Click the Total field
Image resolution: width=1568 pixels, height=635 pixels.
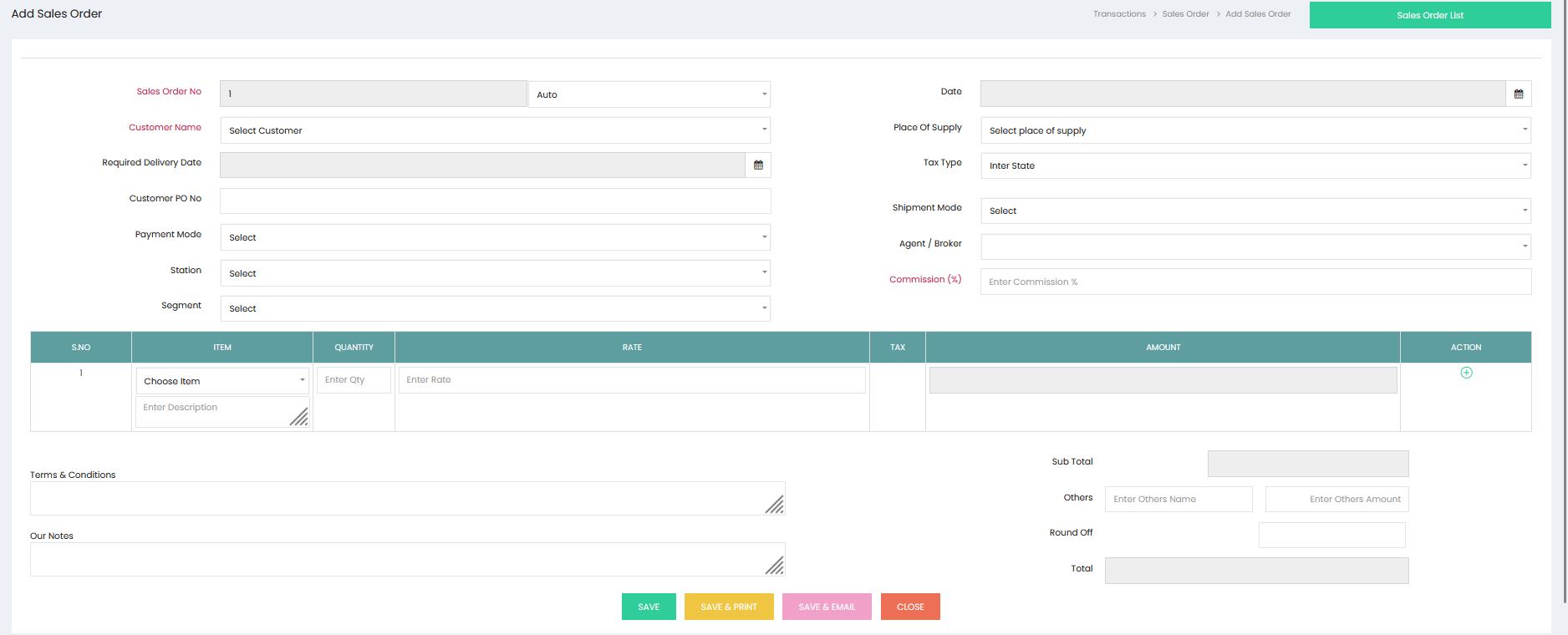1256,571
